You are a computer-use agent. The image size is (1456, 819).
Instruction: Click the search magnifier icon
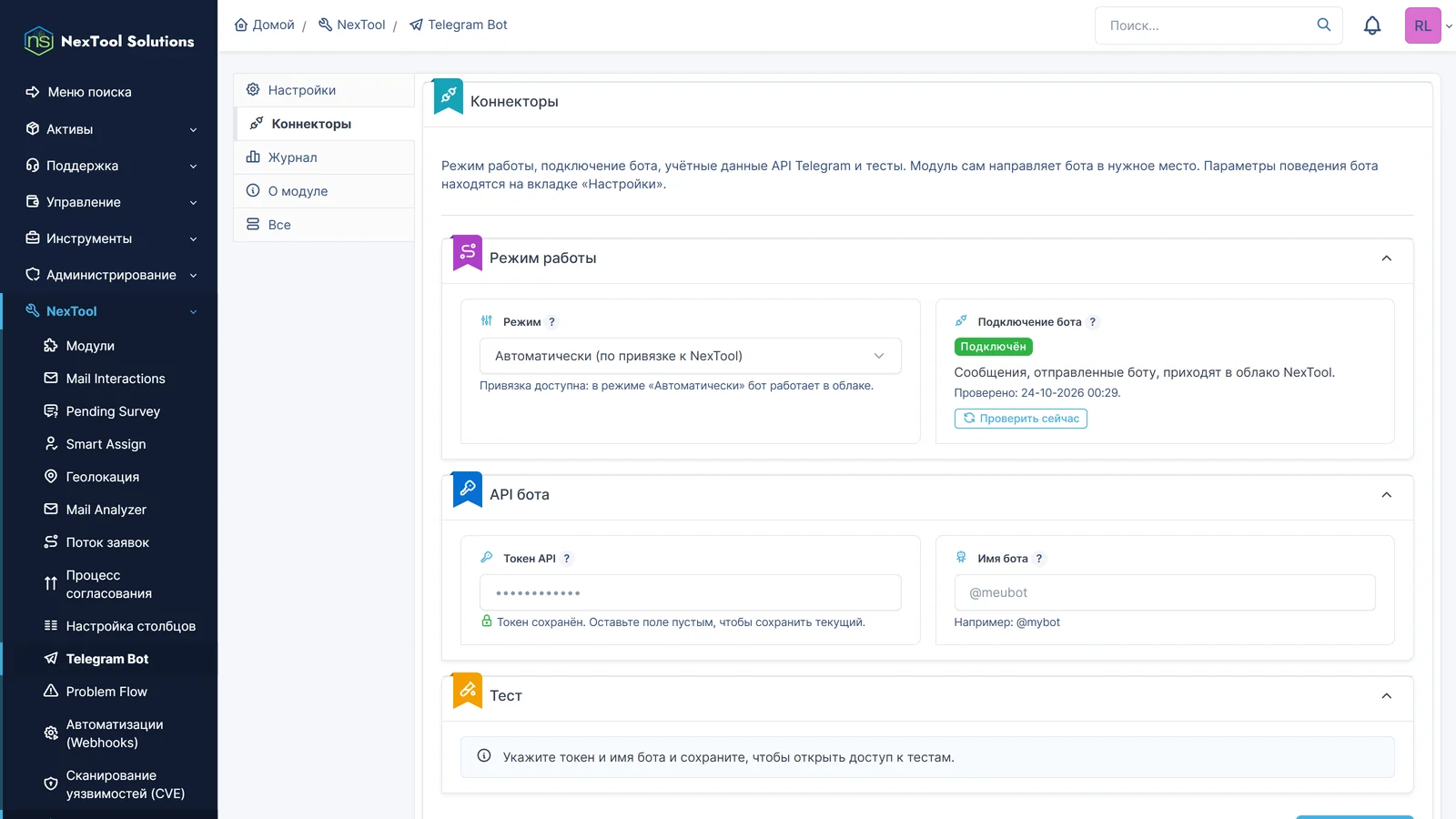coord(1324,25)
